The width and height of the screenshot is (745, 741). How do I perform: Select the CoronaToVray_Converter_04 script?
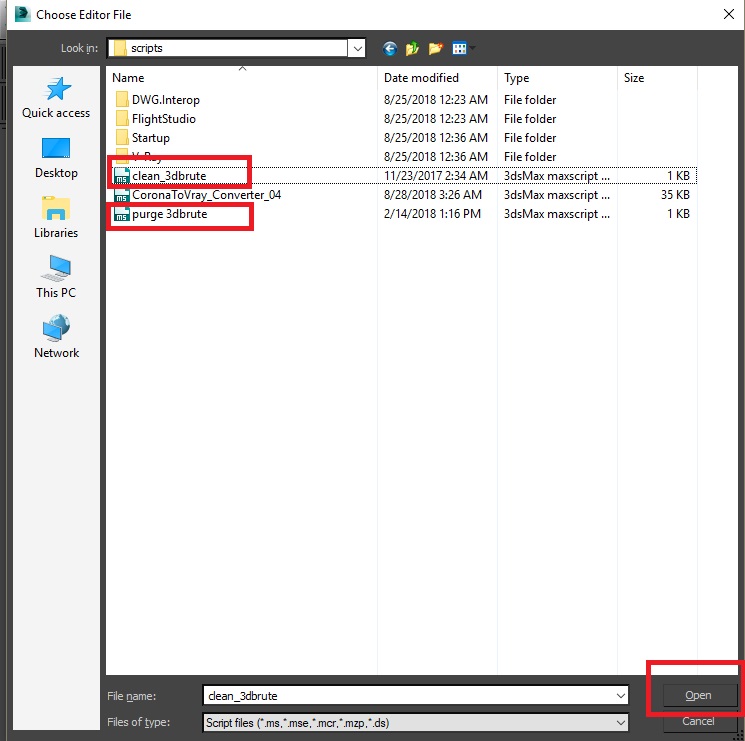(206, 195)
